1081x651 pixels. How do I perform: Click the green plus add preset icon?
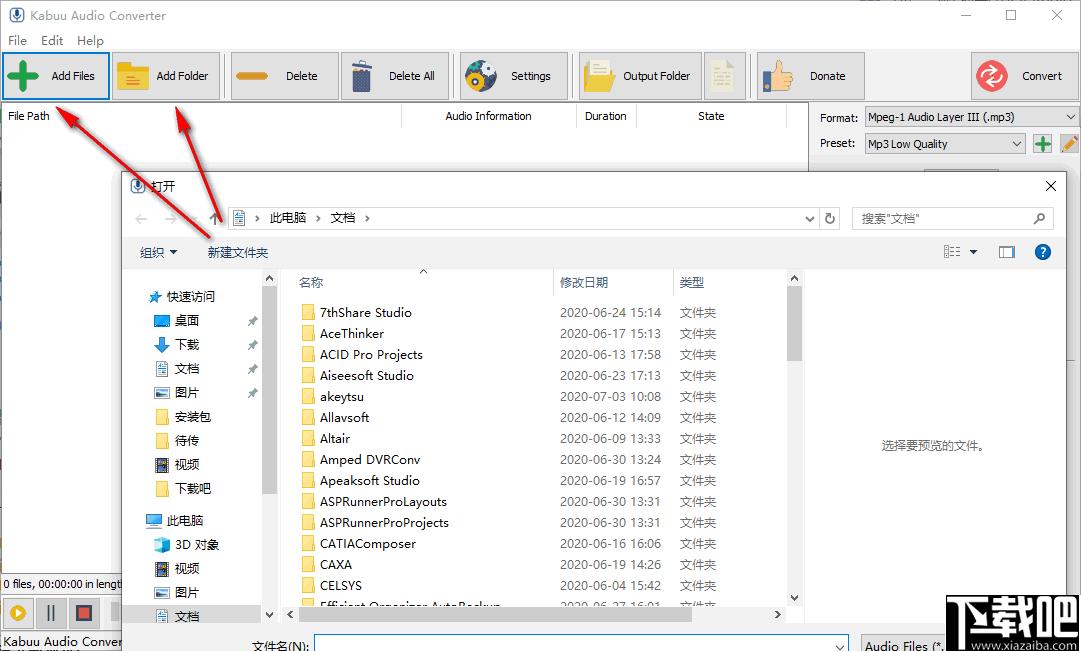click(1042, 143)
